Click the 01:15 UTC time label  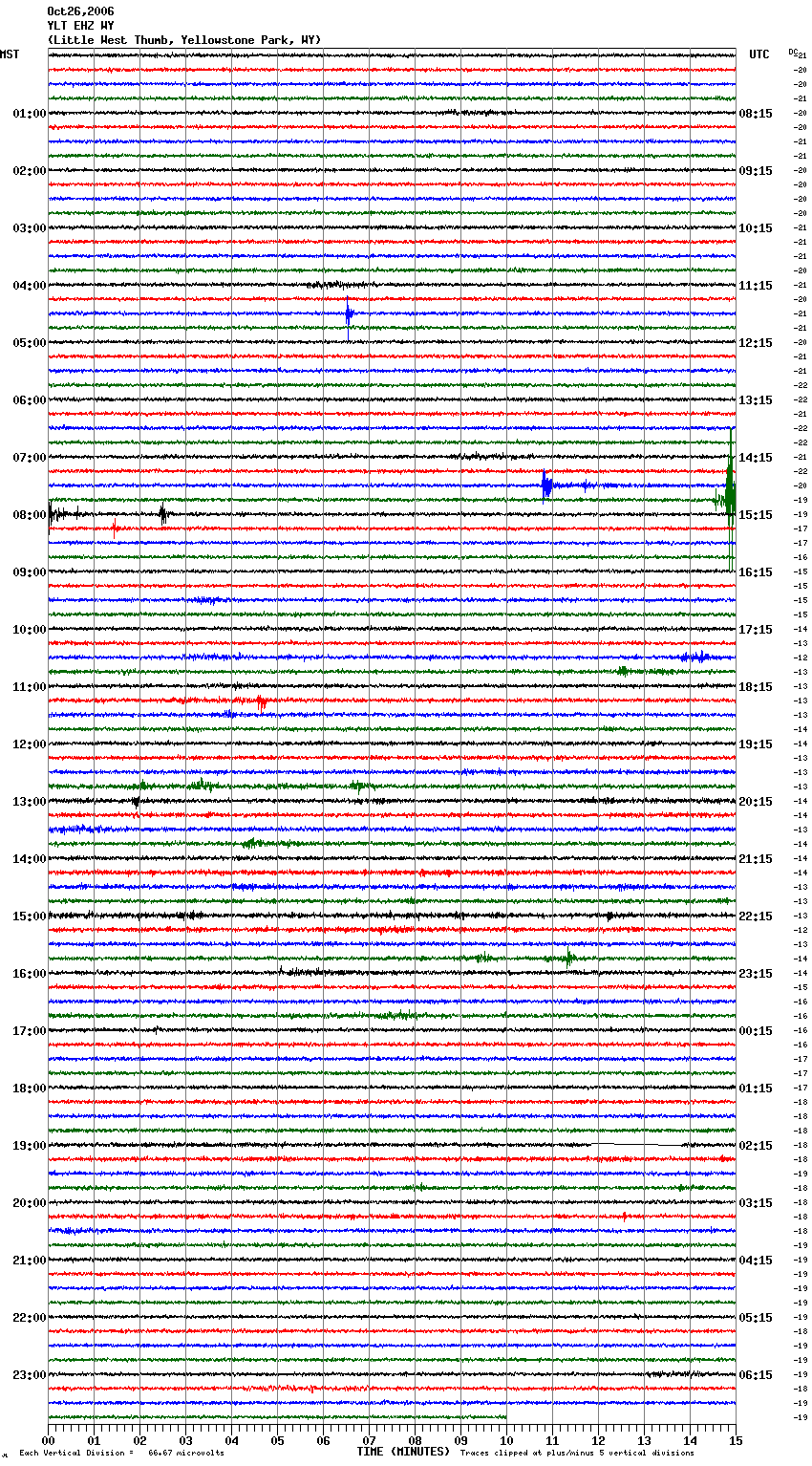click(x=756, y=1089)
